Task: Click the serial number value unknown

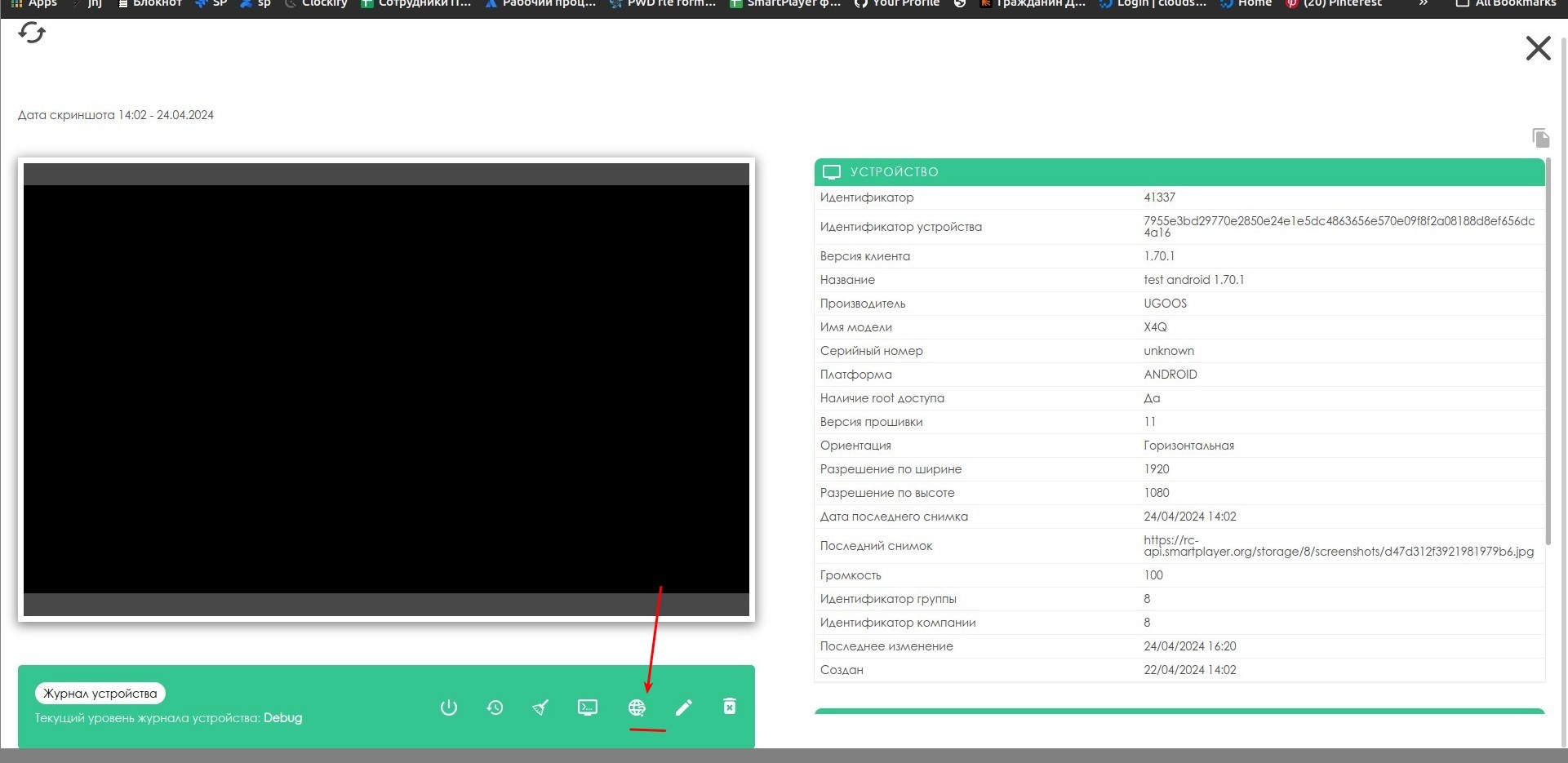Action: click(1169, 351)
